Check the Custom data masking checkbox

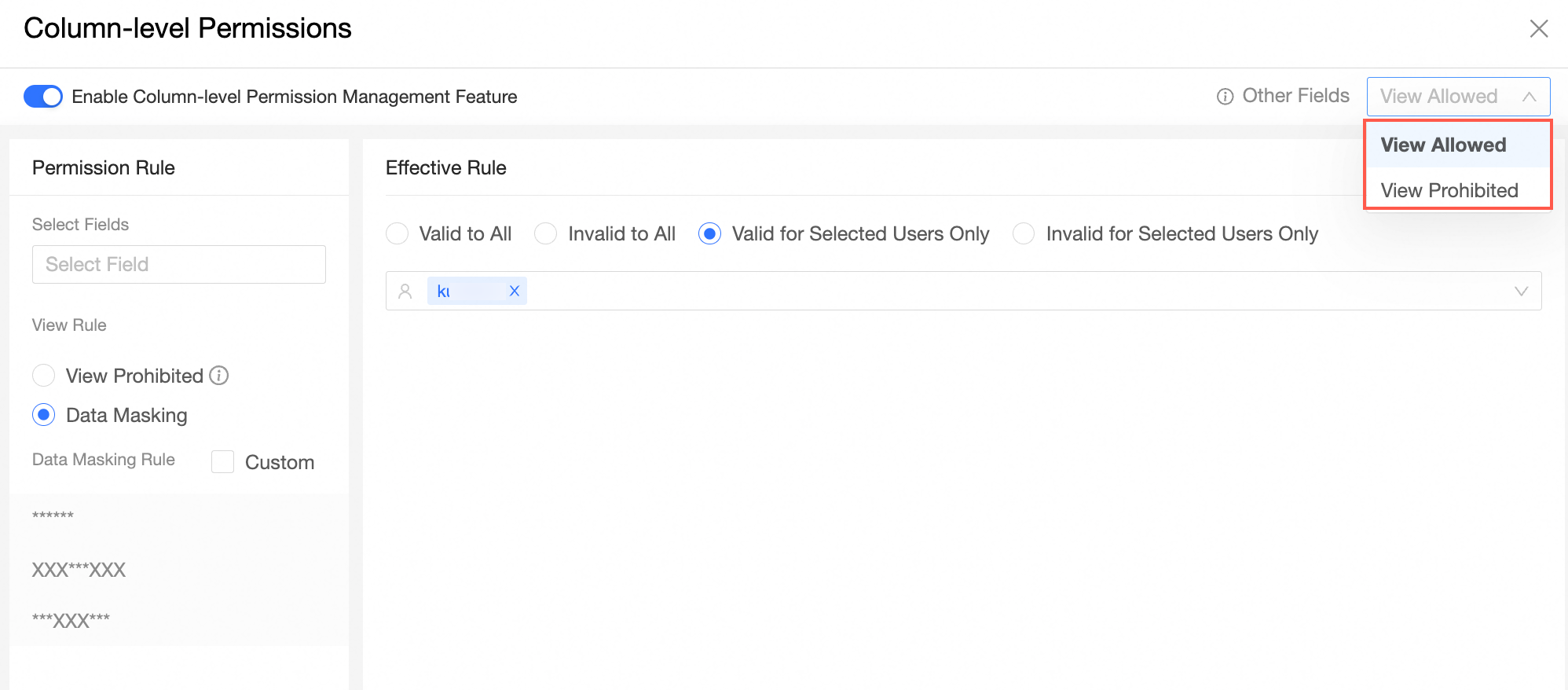pyautogui.click(x=223, y=462)
